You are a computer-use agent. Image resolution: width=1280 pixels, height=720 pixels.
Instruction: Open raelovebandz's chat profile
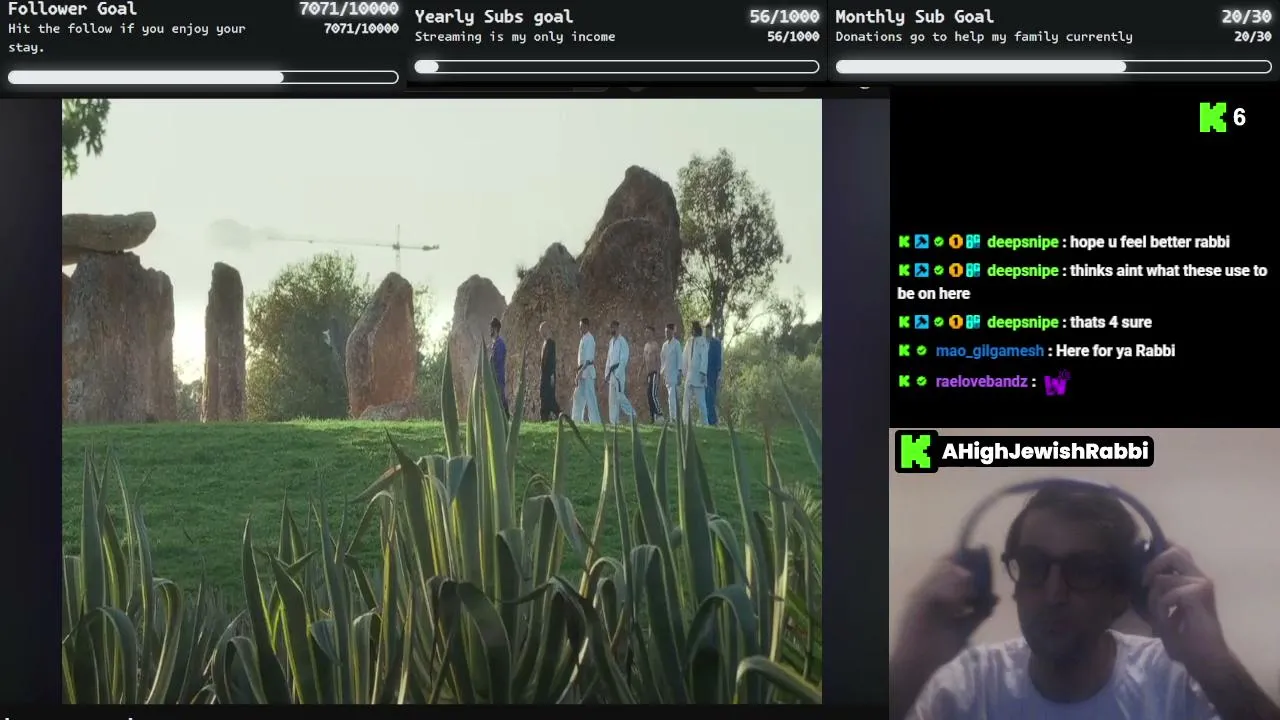[981, 381]
